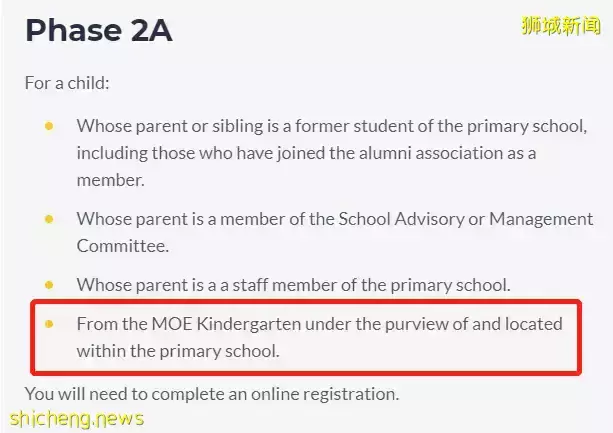Click the second yellow bullet point
This screenshot has width=613, height=433.
tap(49, 219)
